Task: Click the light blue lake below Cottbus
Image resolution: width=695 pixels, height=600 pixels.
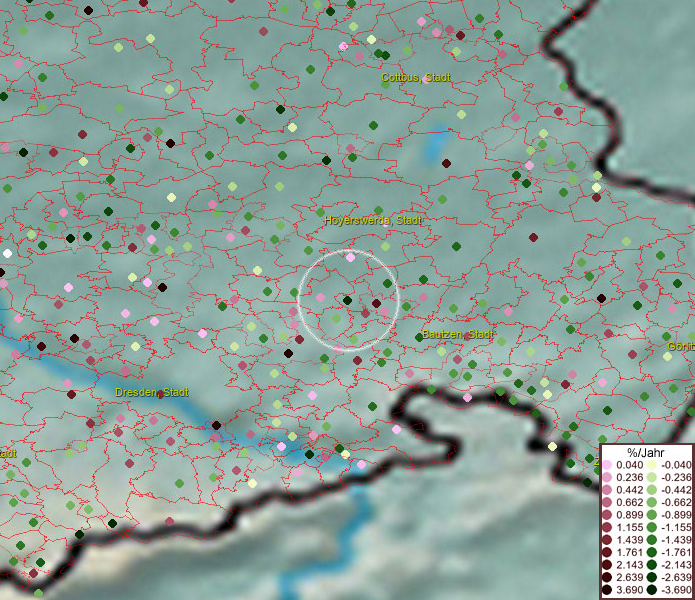Action: tap(437, 148)
